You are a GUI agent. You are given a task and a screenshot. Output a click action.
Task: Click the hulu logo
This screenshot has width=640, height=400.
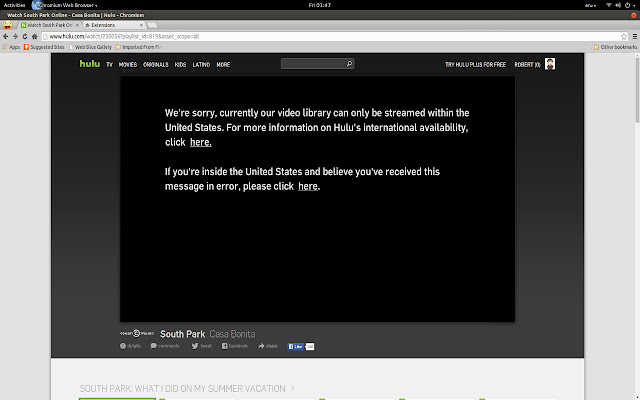pyautogui.click(x=90, y=64)
